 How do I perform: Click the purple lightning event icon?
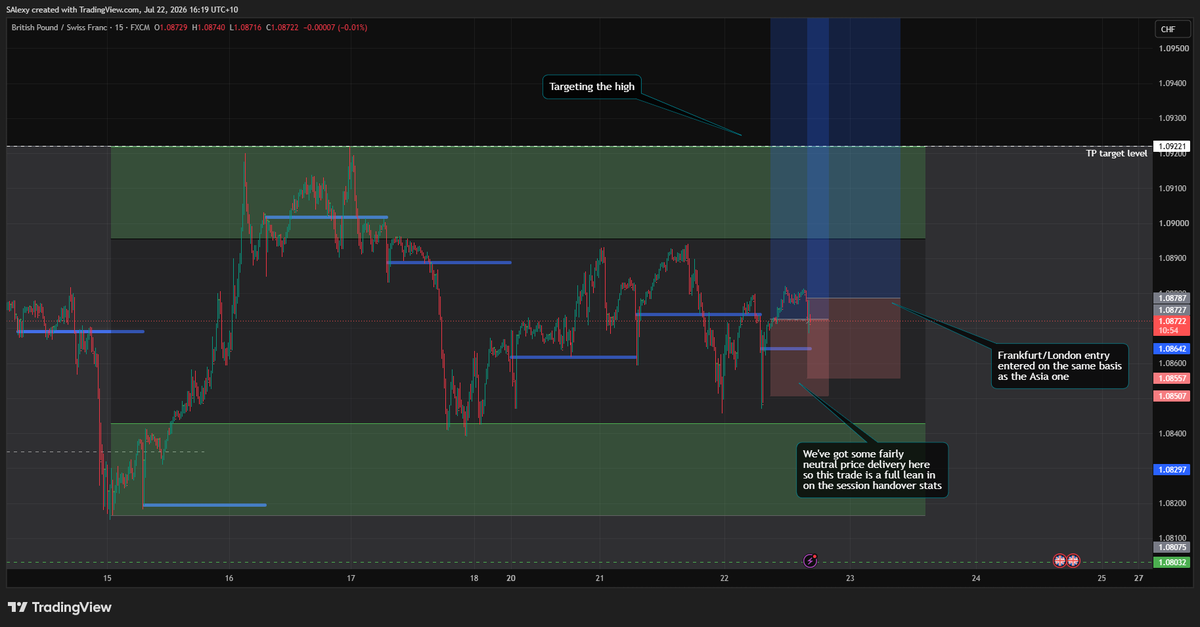click(811, 561)
